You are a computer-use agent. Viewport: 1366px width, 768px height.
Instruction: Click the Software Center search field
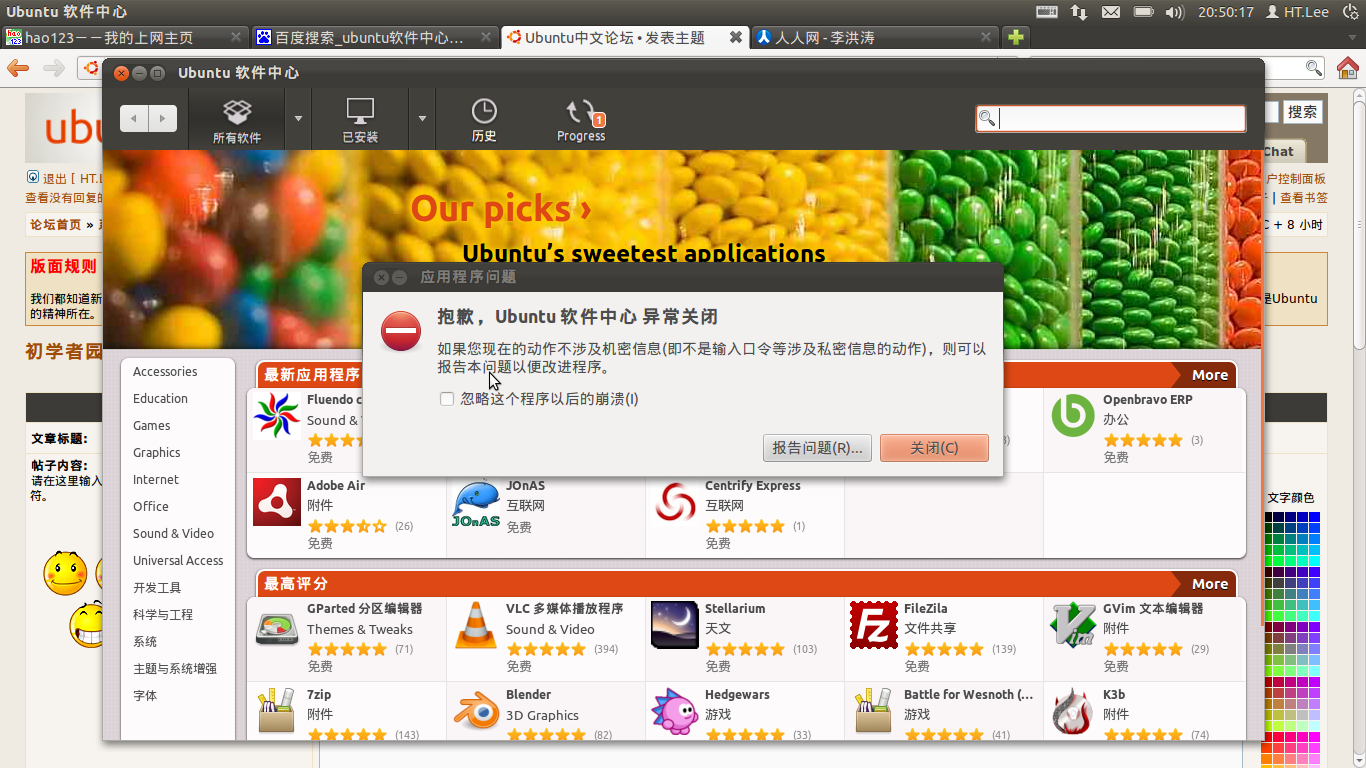1111,118
